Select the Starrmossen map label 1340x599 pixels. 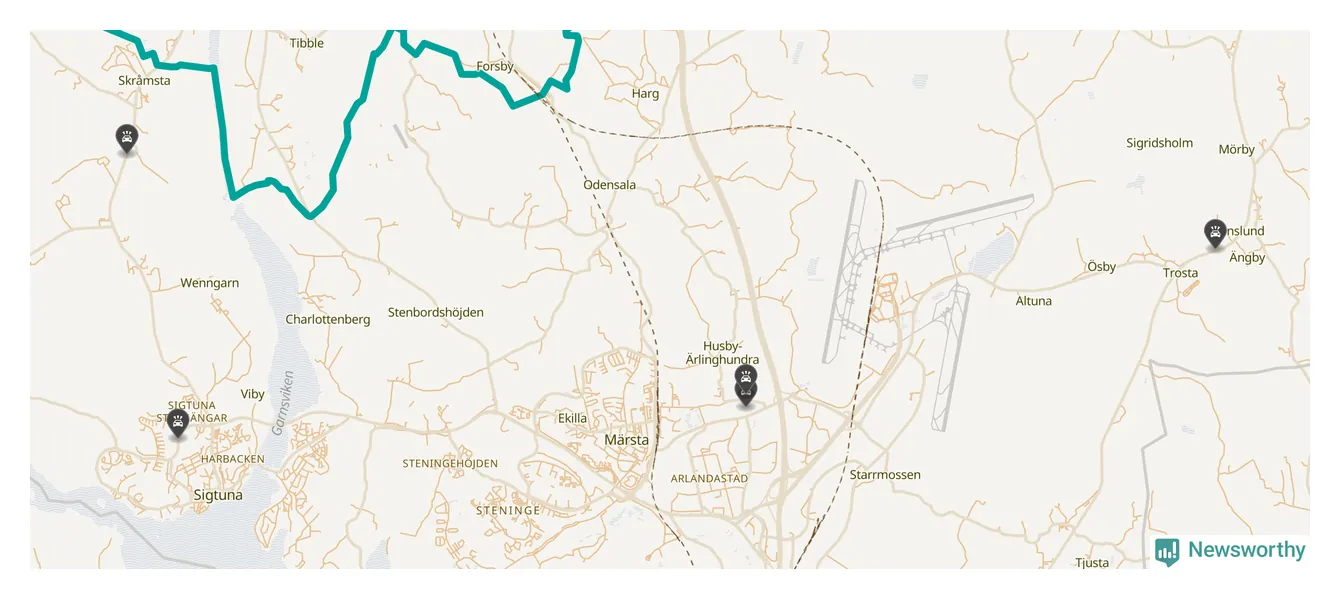[885, 475]
